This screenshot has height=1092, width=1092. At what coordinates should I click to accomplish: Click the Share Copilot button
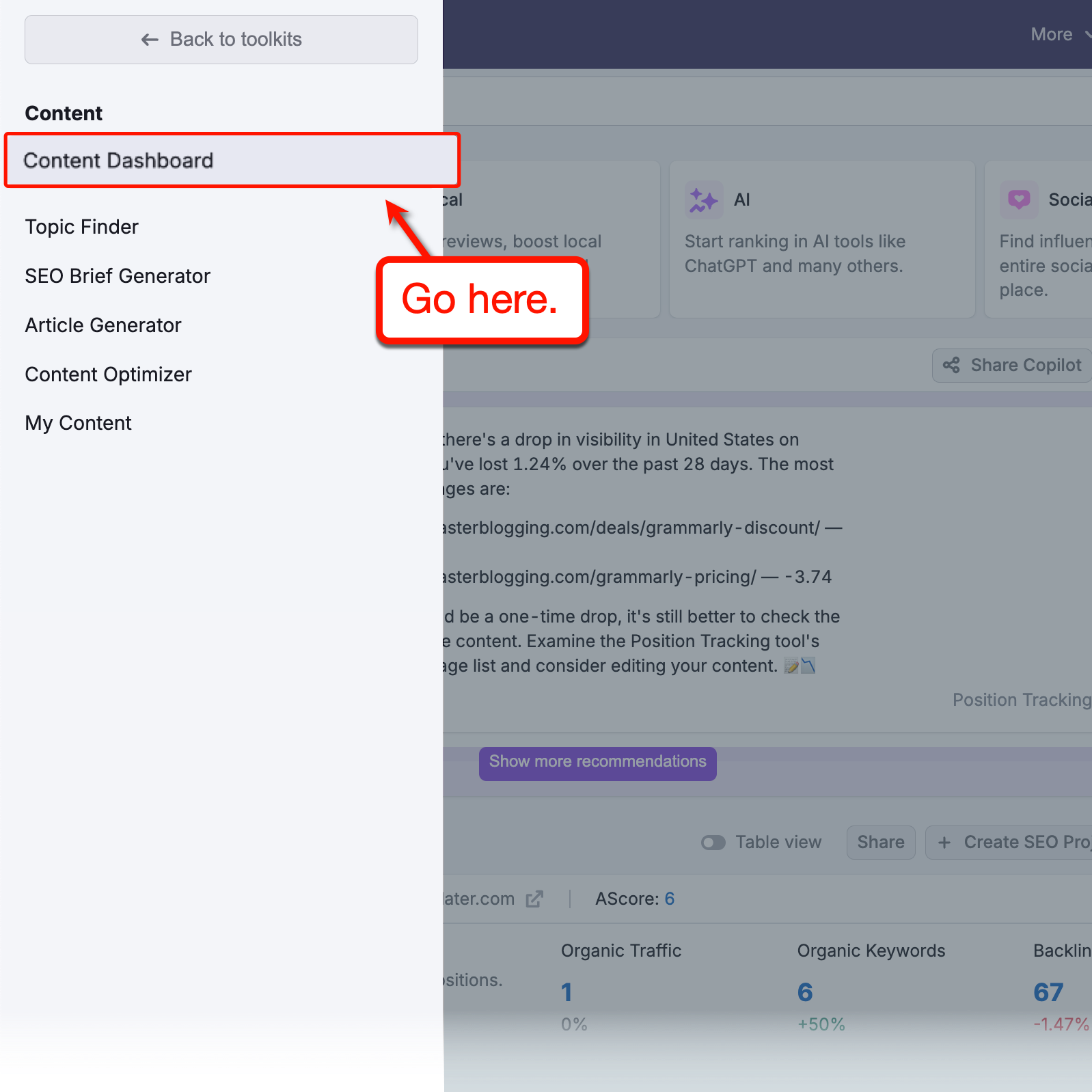point(1011,366)
